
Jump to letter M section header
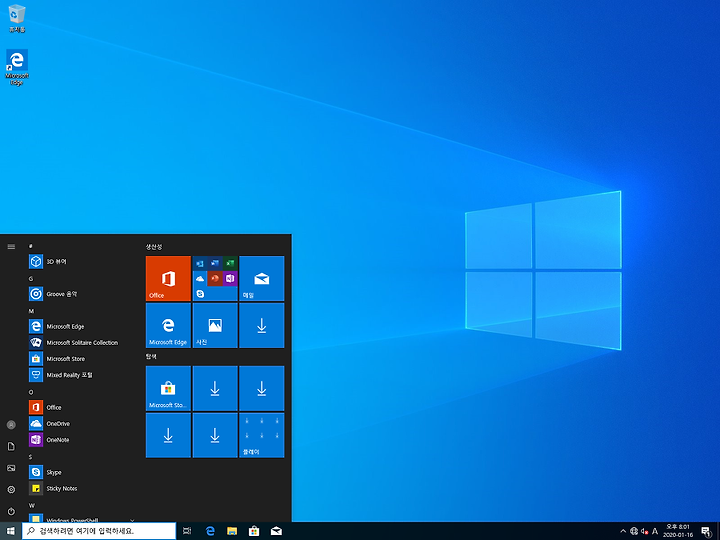coord(31,311)
